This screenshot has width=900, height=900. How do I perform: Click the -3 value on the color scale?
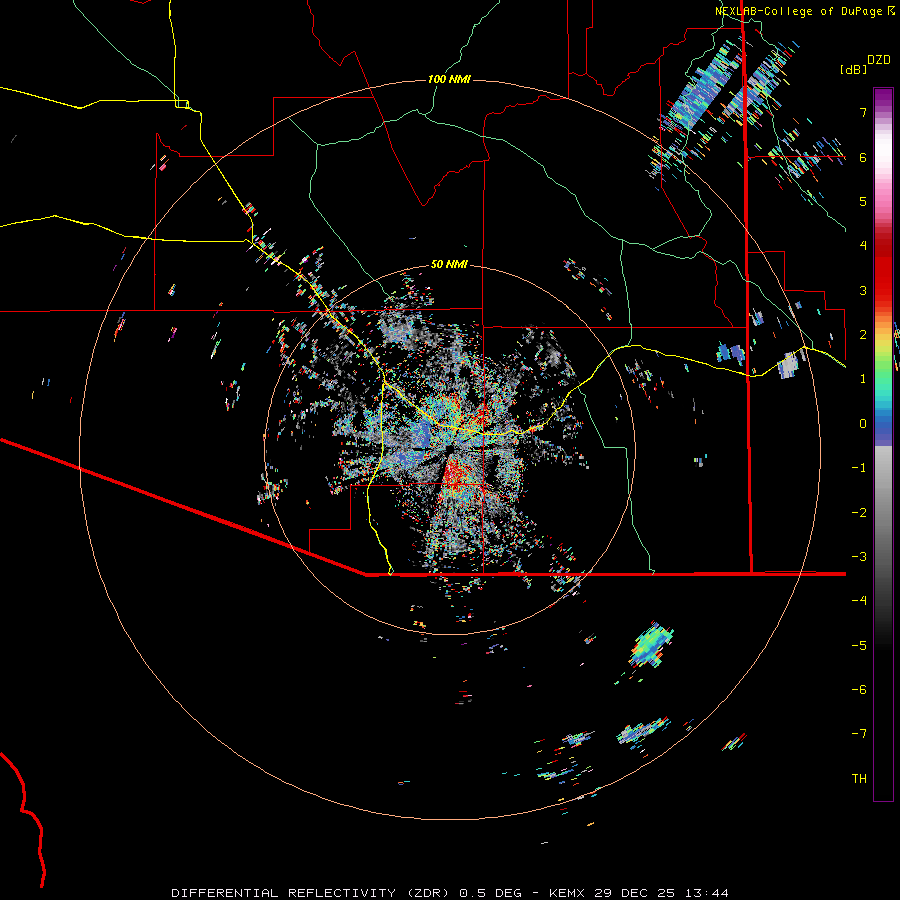[x=859, y=557]
